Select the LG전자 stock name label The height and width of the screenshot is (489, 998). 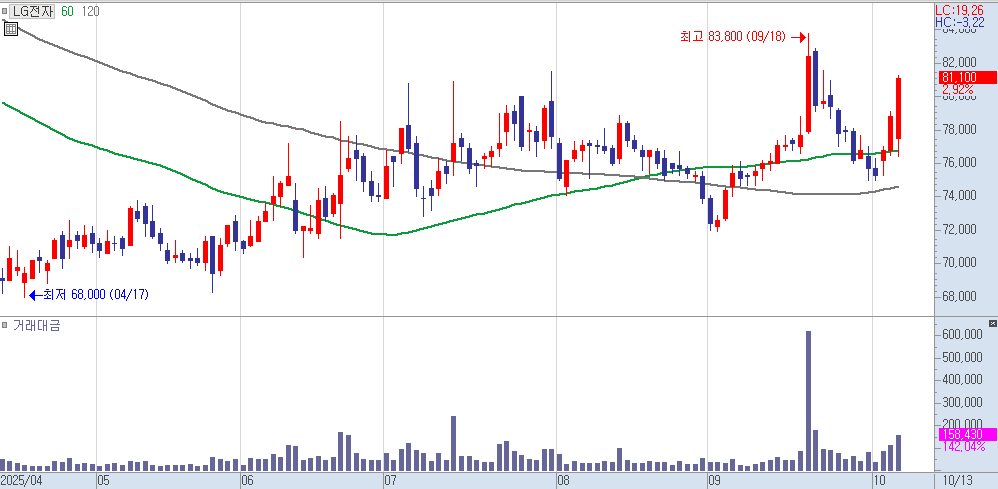pyautogui.click(x=33, y=11)
